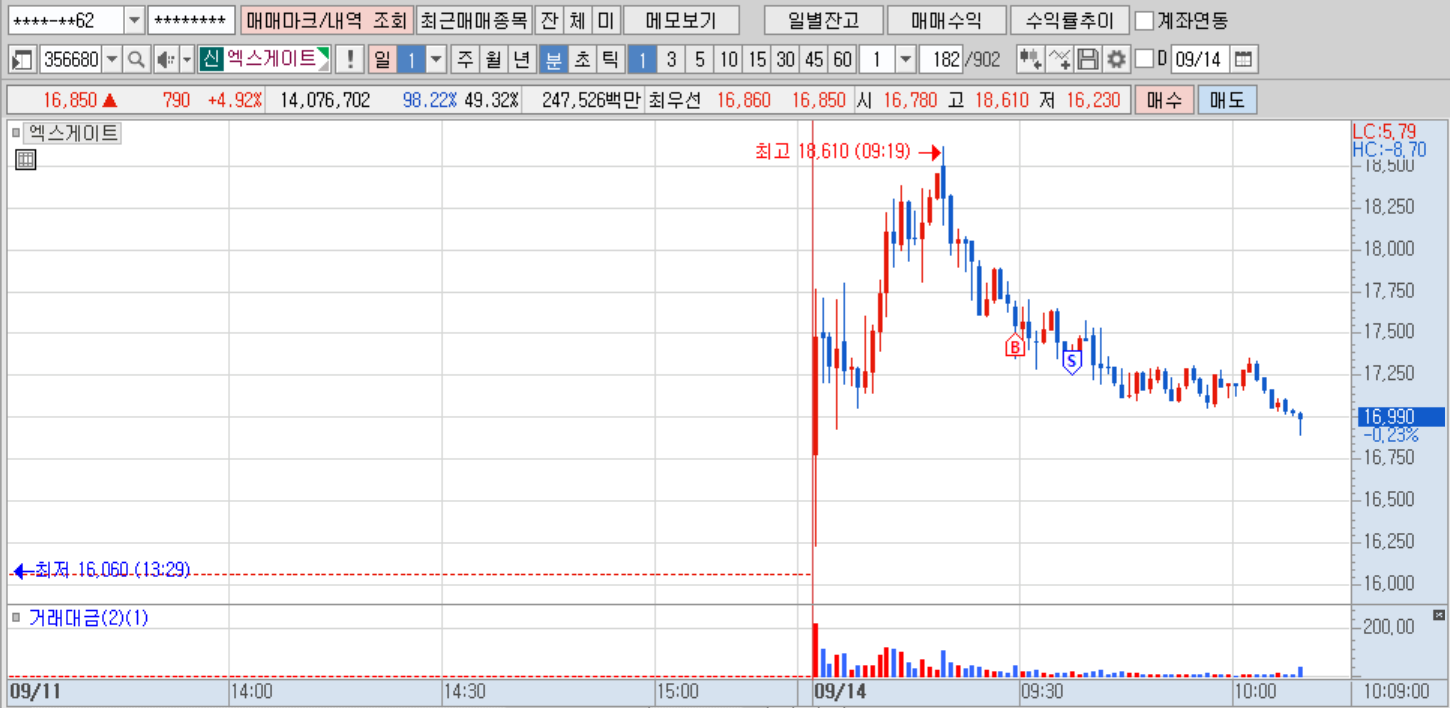1450x708 pixels.
Task: Click the 거래대금(2)(1) indicator label
Action: (88, 618)
